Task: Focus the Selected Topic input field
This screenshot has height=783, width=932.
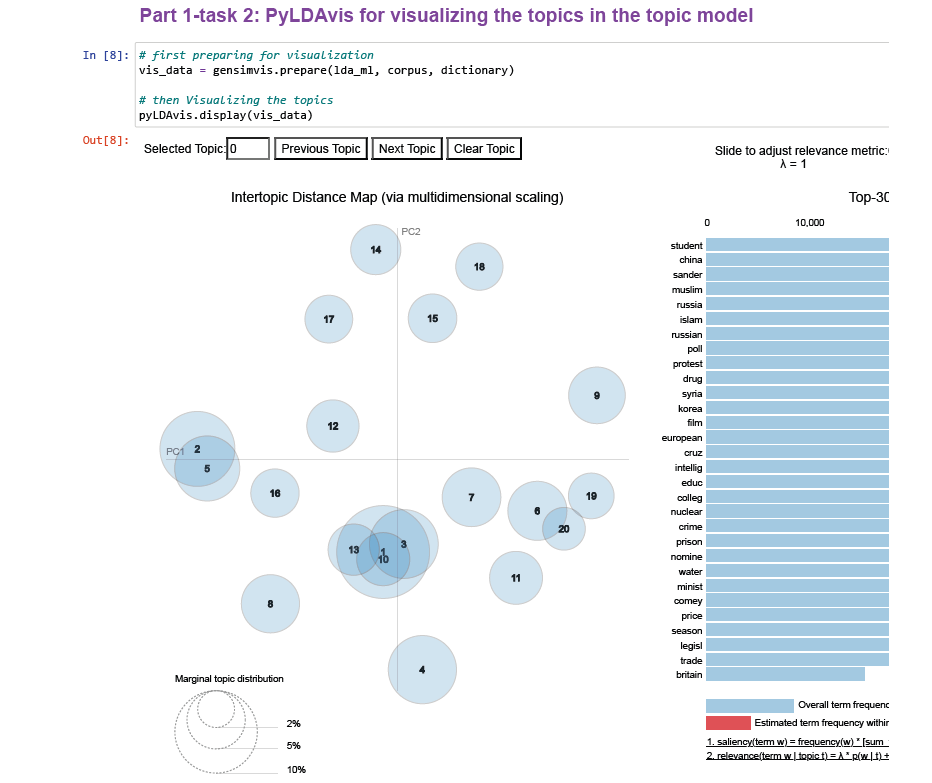Action: tap(248, 149)
